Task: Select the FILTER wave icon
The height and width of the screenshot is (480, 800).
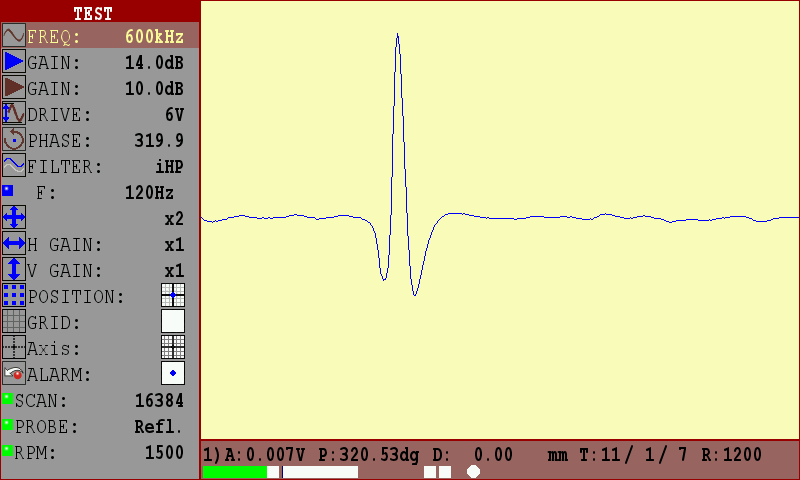Action: (14, 166)
